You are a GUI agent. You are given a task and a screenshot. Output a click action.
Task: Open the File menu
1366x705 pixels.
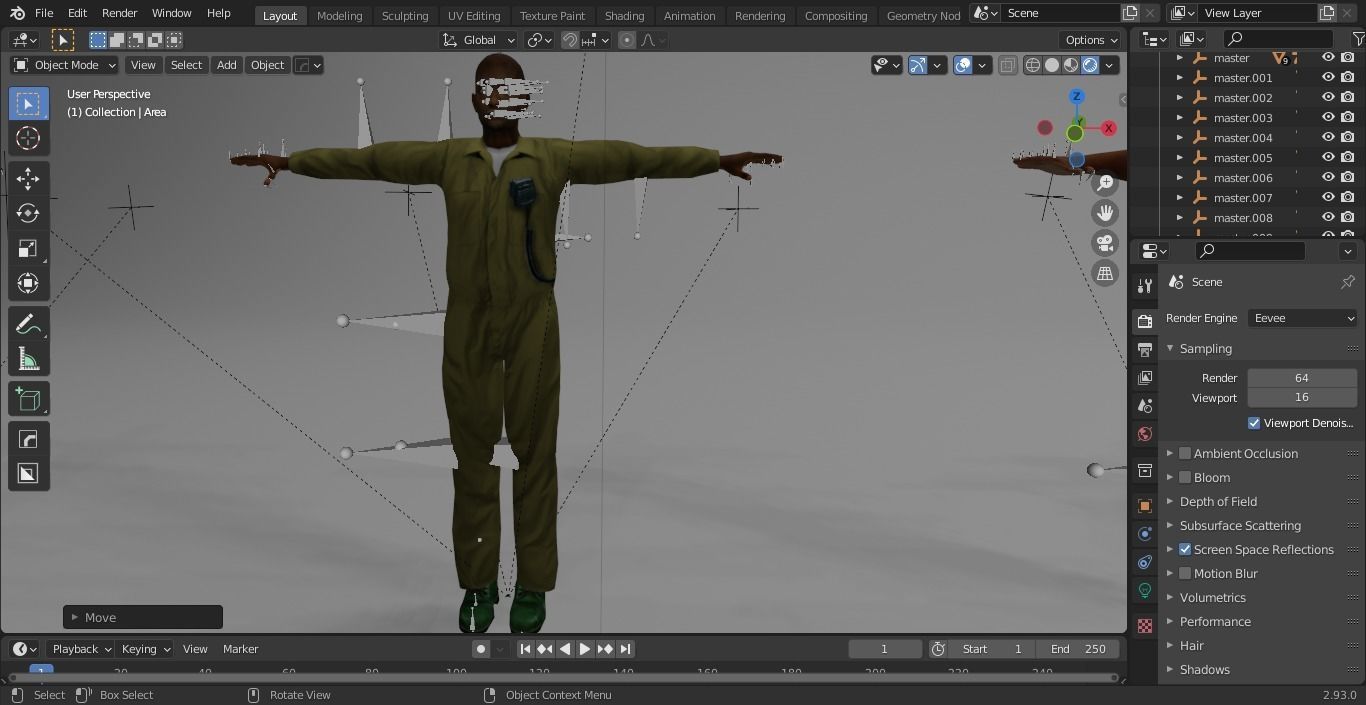click(x=44, y=13)
